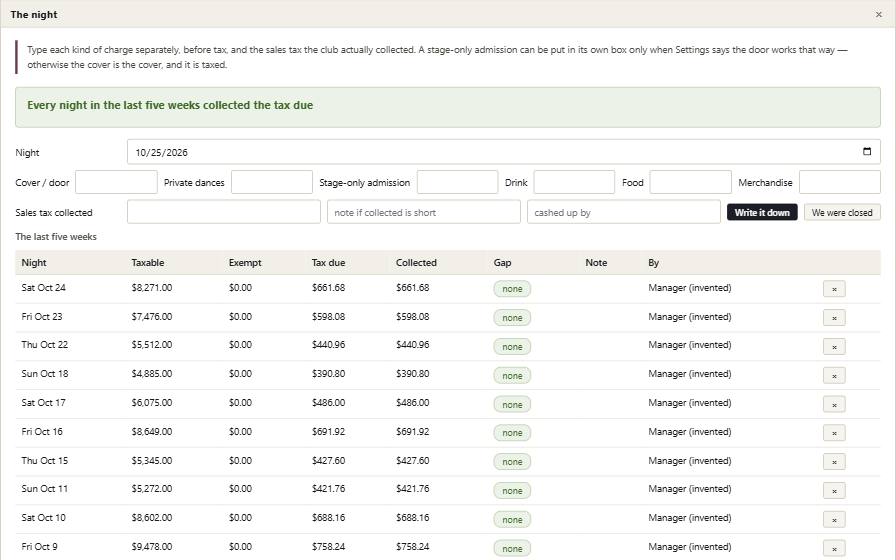Click the We were closed button
This screenshot has width=896, height=560.
point(842,213)
